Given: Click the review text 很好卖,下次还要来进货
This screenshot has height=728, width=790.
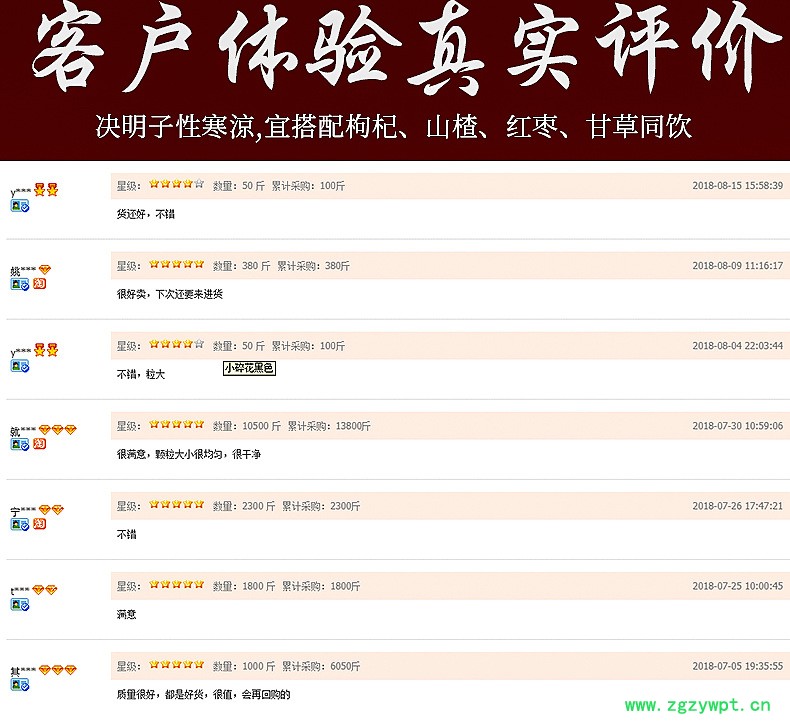Looking at the screenshot, I should click(x=169, y=294).
